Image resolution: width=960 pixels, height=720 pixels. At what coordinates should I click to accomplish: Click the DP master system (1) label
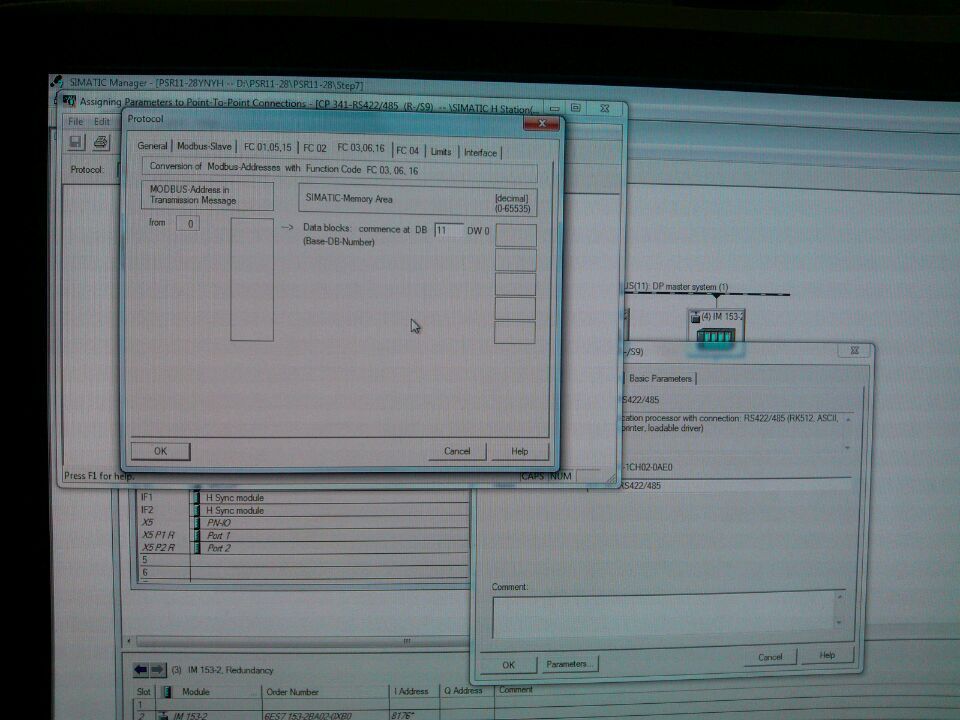690,287
